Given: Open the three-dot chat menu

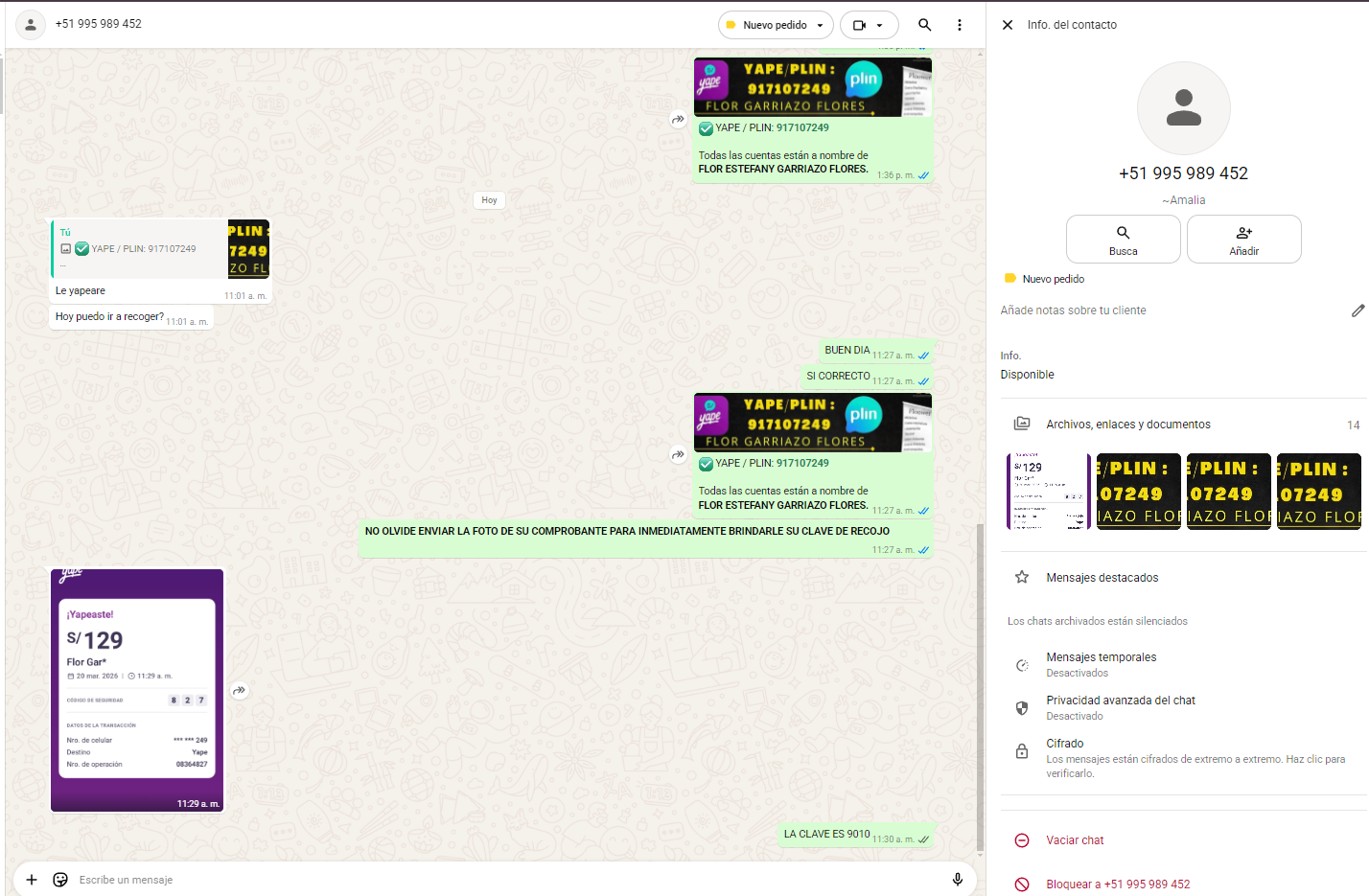Looking at the screenshot, I should click(x=959, y=25).
